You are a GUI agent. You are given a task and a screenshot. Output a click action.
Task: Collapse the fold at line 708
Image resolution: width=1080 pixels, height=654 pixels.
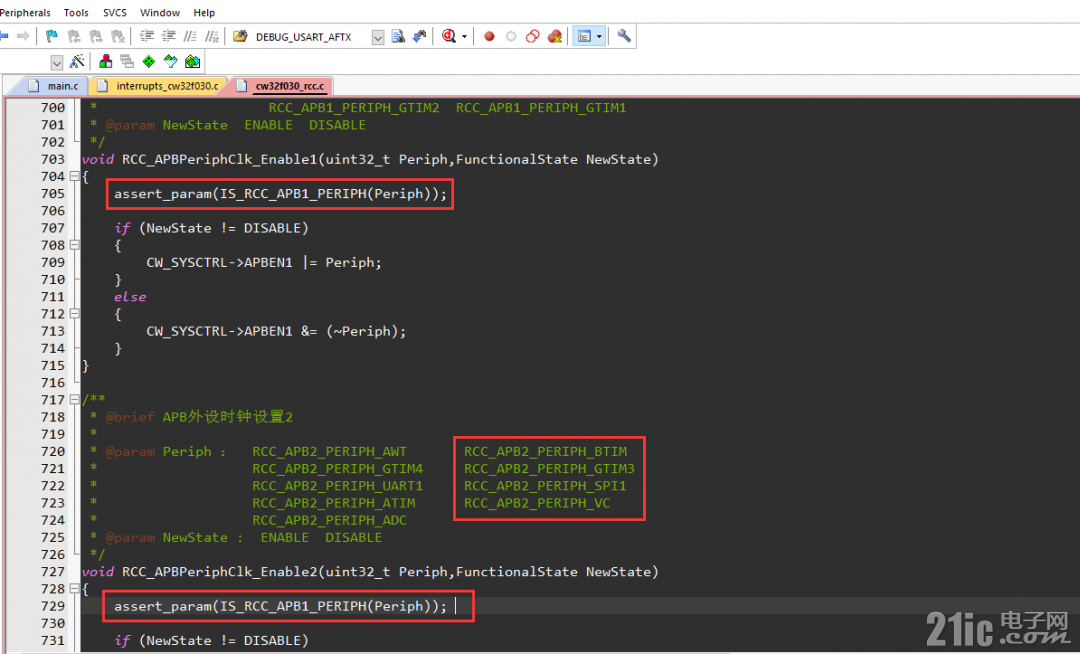coord(74,245)
